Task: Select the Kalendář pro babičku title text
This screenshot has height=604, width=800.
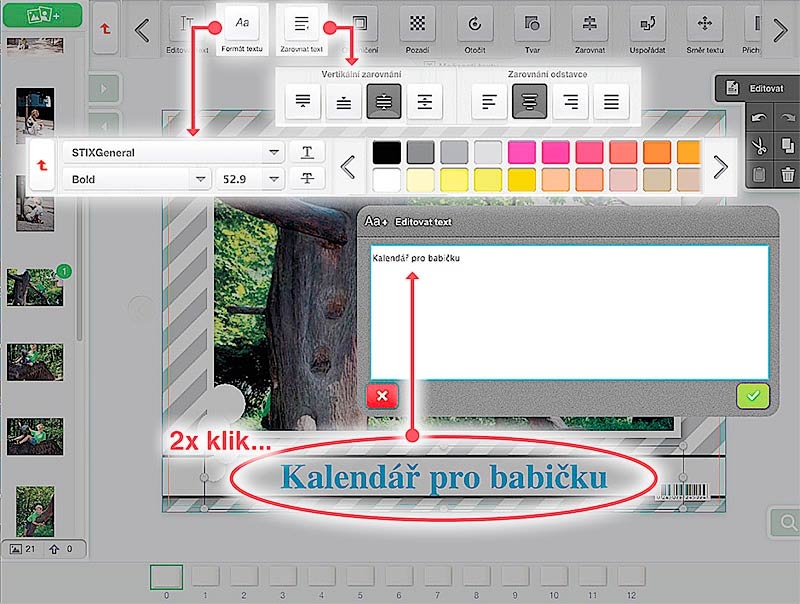Action: [444, 479]
